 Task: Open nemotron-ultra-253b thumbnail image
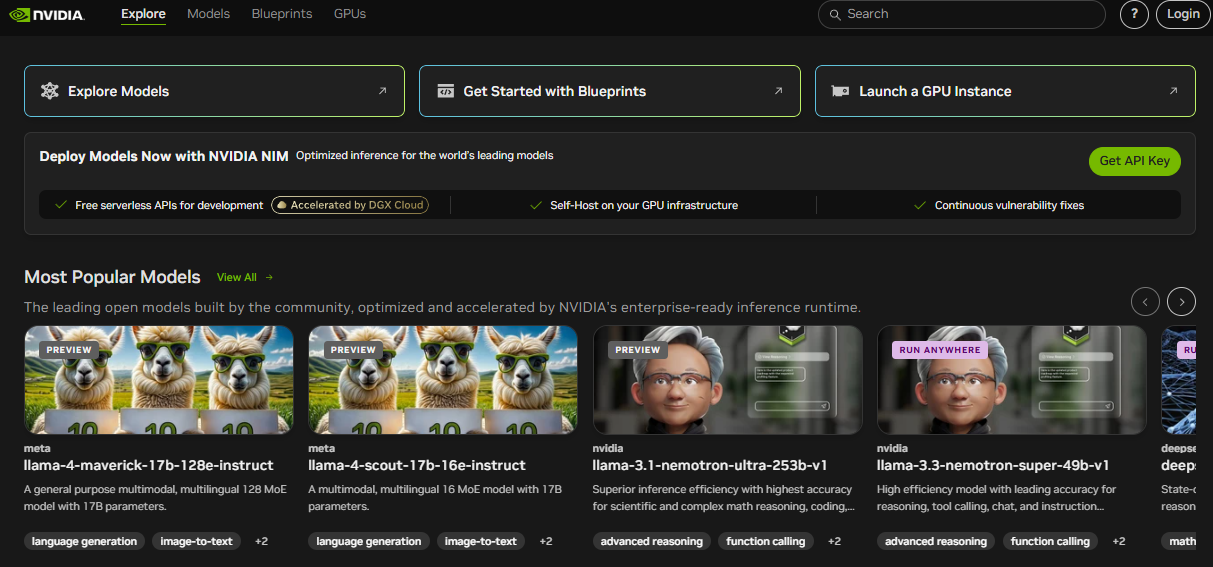pyautogui.click(x=727, y=379)
